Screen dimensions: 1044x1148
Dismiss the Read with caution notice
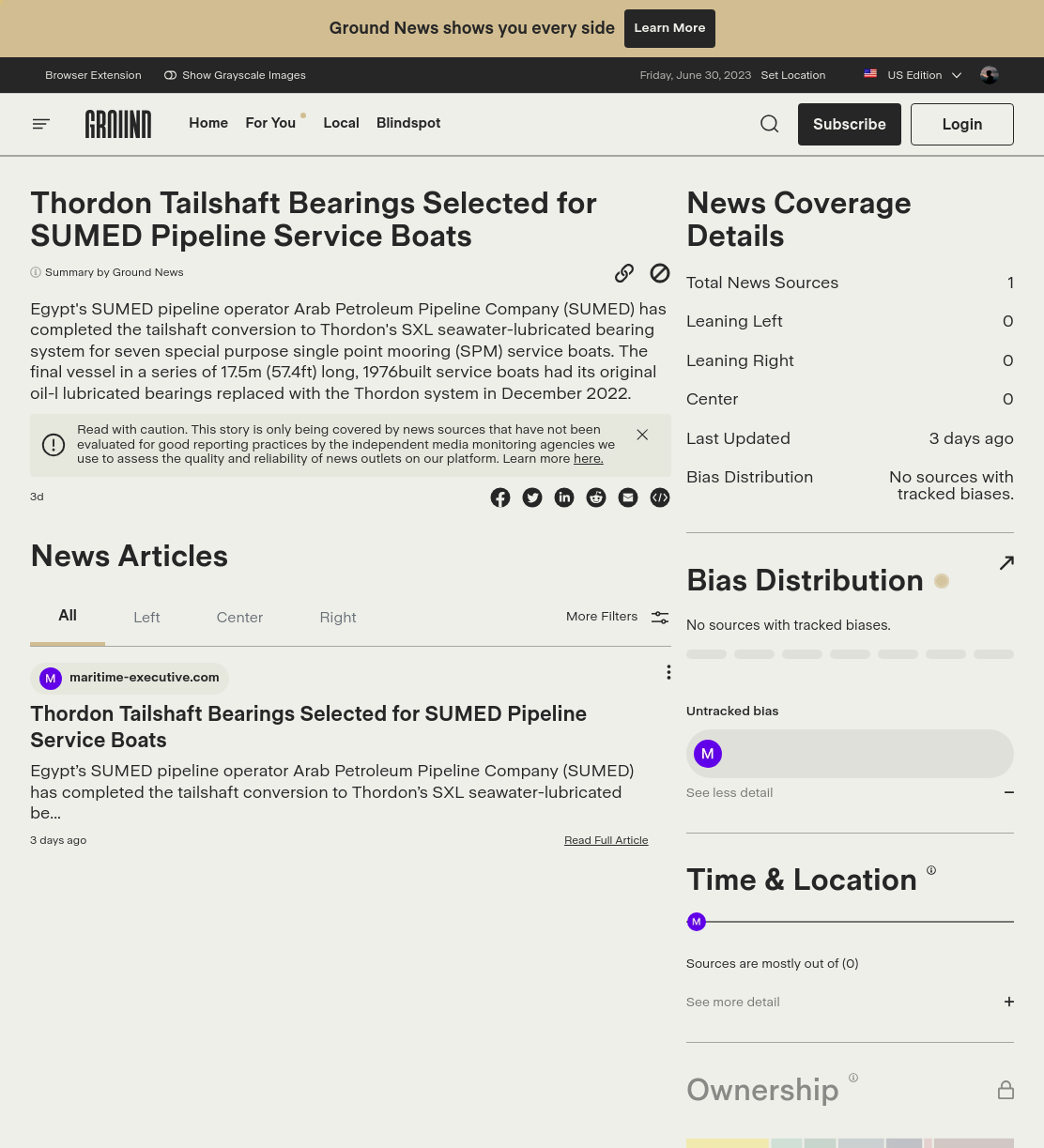[x=642, y=435]
